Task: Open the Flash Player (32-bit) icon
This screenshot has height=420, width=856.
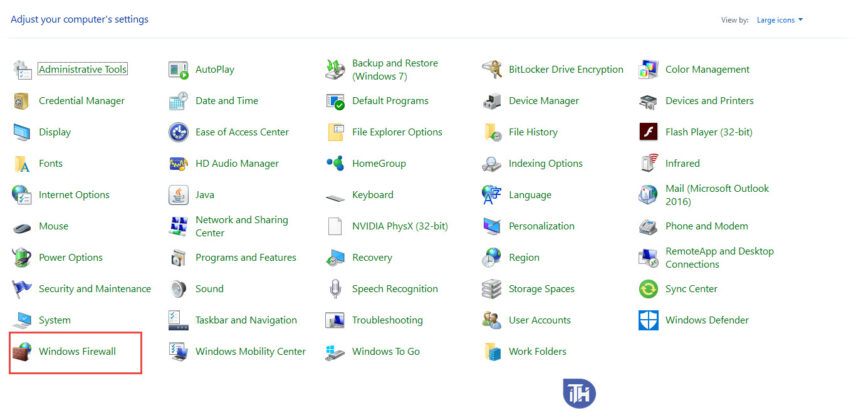Action: (649, 132)
